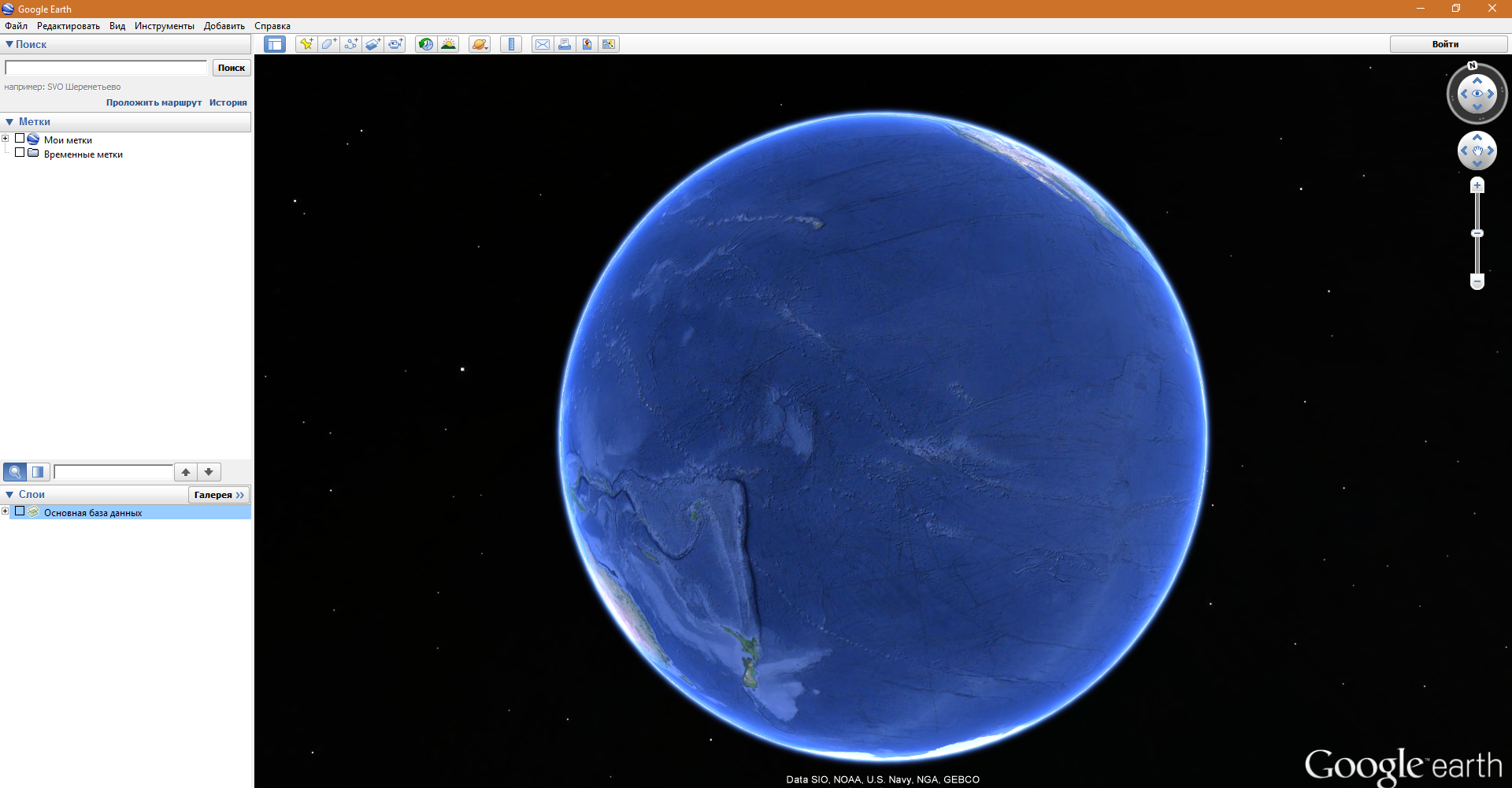Move selection up with arrow button

[186, 472]
